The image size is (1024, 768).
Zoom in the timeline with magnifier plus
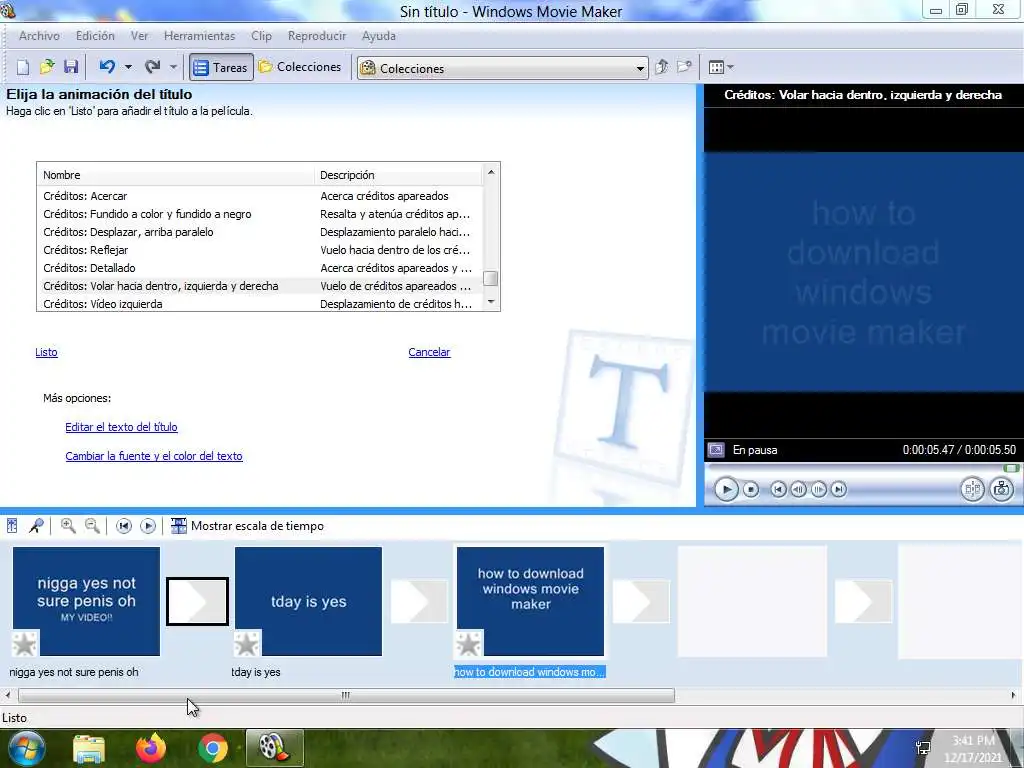68,526
